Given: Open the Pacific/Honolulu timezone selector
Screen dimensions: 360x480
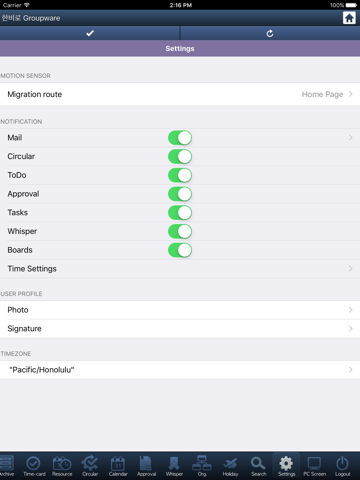Looking at the screenshot, I should [180, 370].
